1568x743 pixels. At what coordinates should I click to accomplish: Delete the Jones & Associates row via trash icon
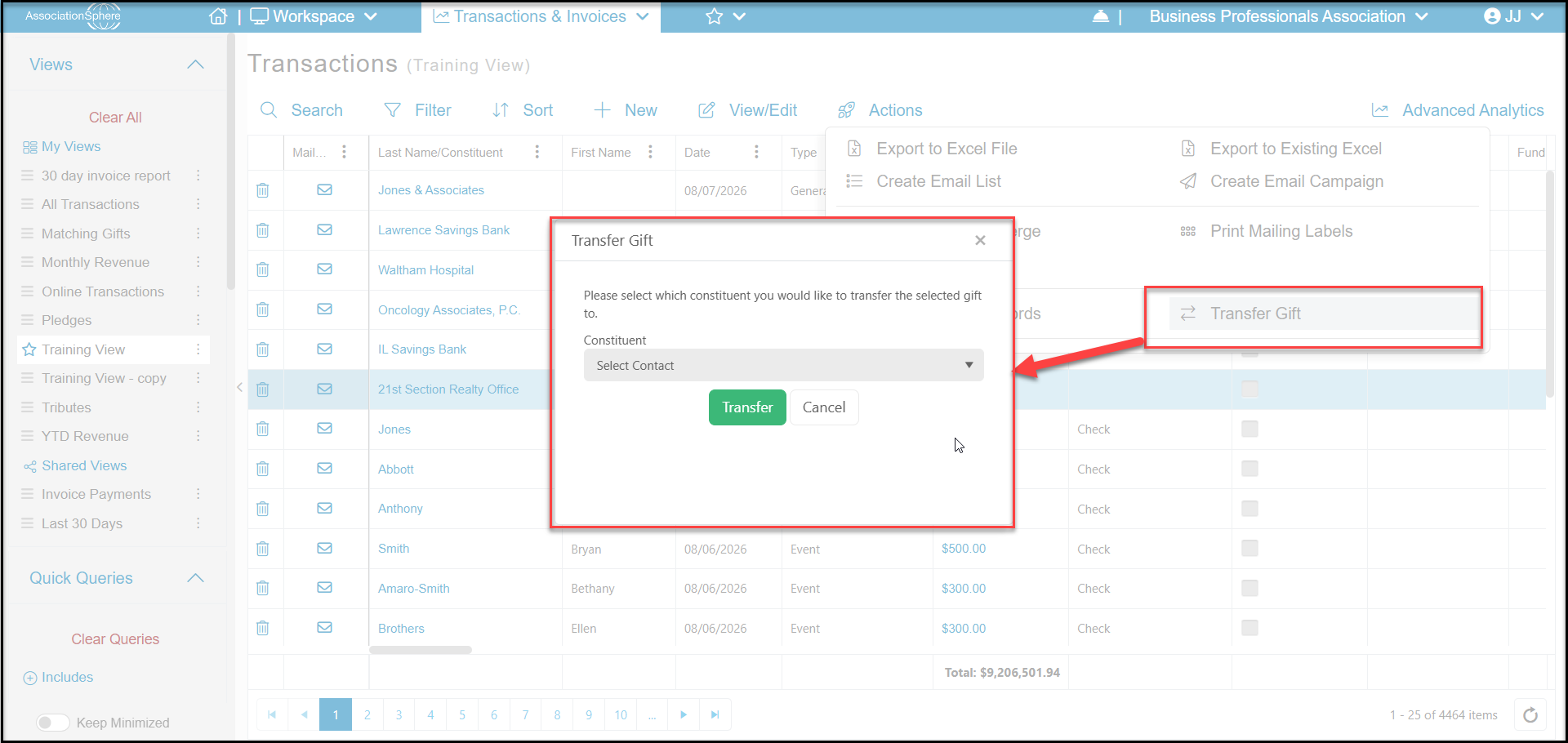[x=262, y=190]
